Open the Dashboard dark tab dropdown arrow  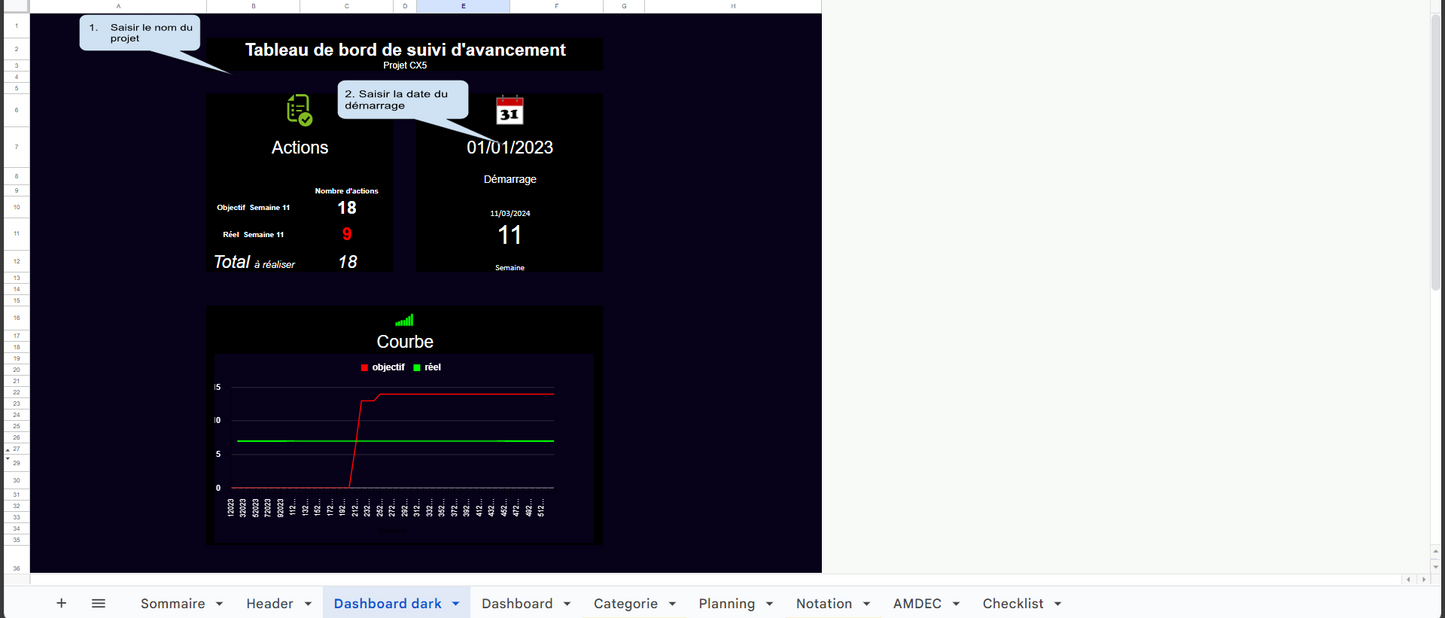456,604
